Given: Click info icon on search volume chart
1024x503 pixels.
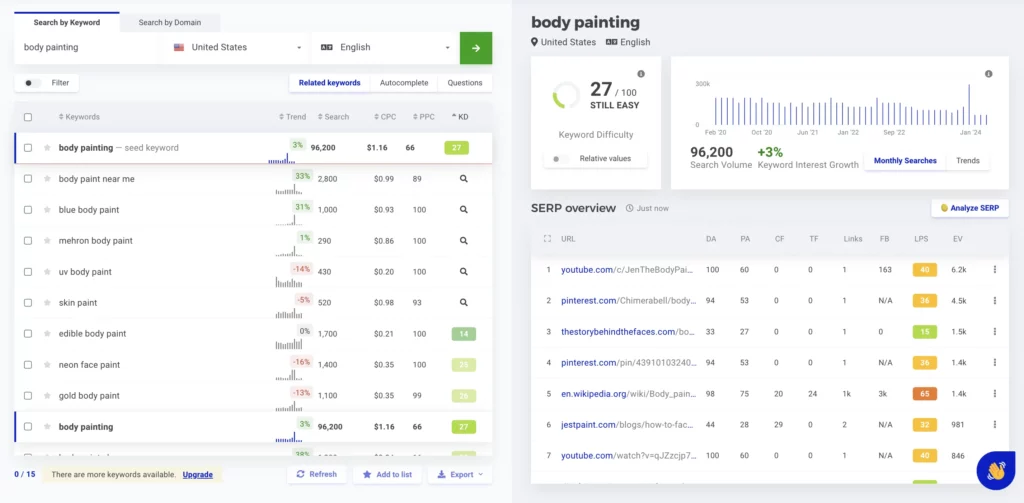Looking at the screenshot, I should click(x=988, y=74).
